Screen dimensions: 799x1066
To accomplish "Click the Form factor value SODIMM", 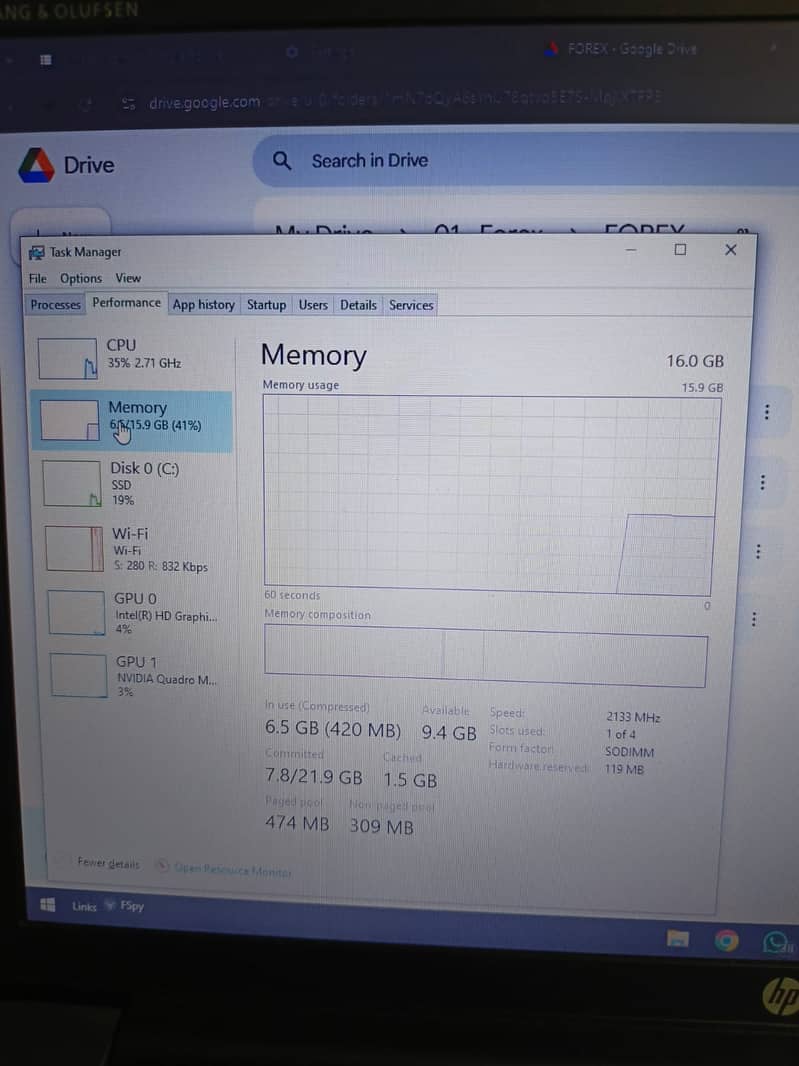I will coord(630,752).
